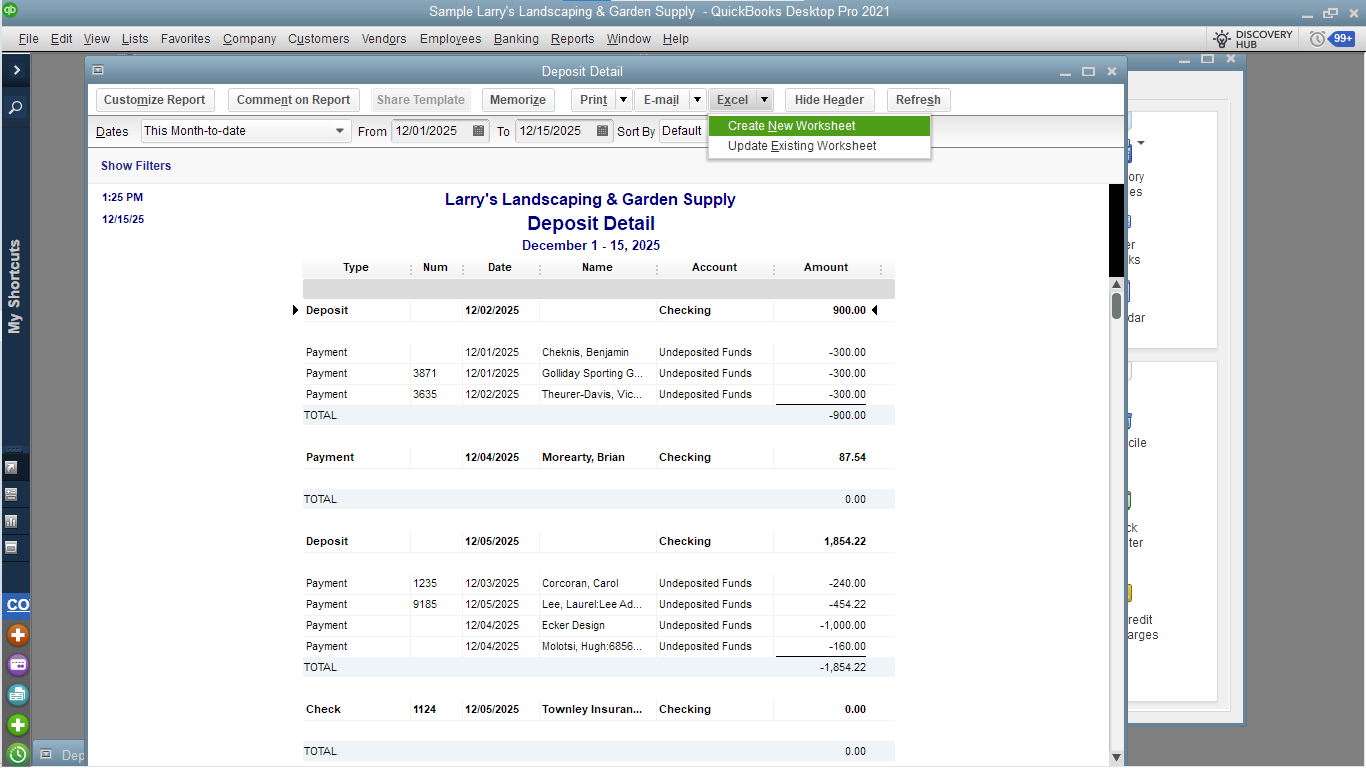This screenshot has width=1366, height=768.
Task: Click the View Balances list icon in sidebar
Action: coord(12,494)
